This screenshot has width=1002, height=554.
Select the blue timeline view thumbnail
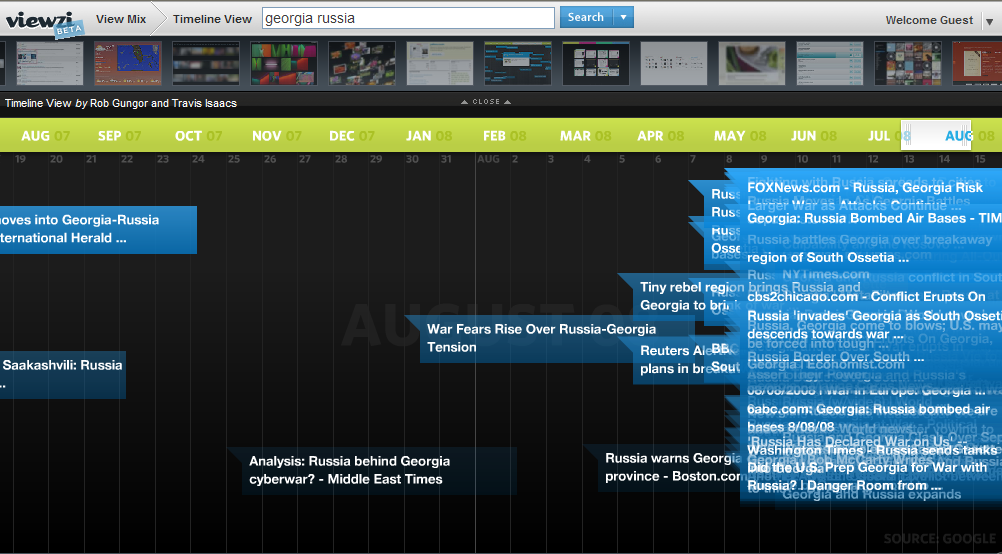(518, 63)
